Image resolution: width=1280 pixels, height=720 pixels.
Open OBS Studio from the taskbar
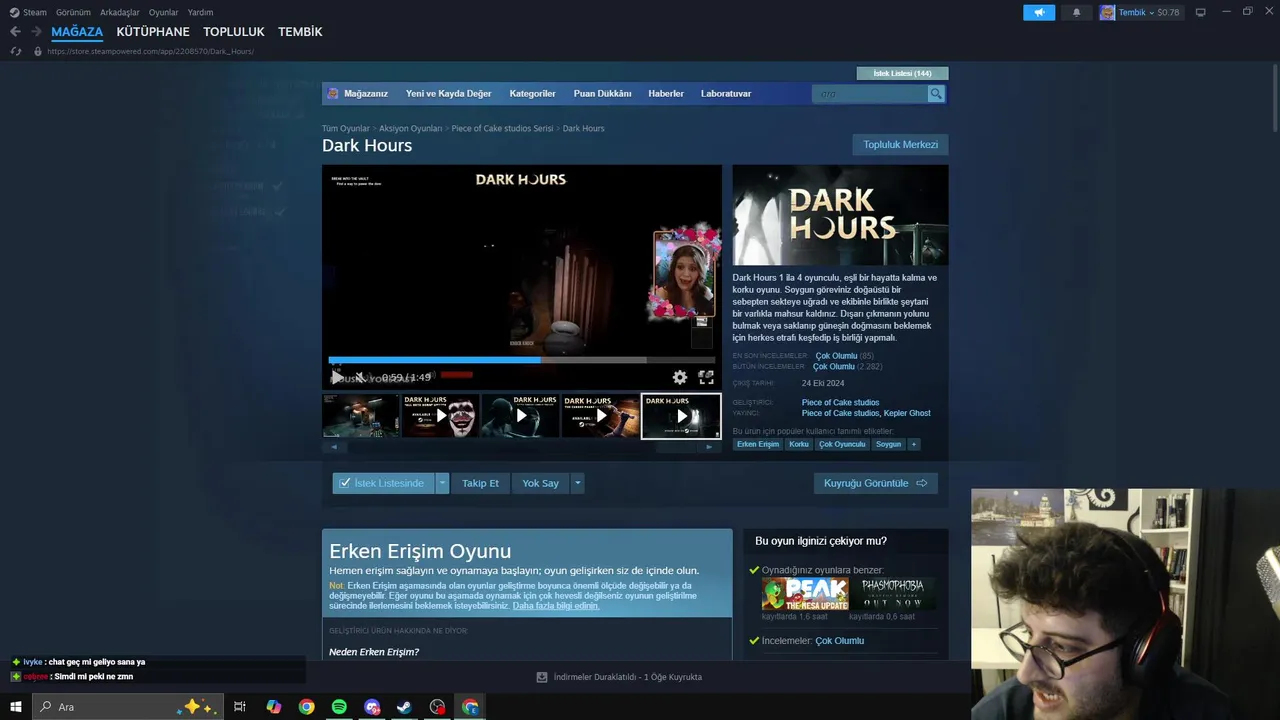click(437, 707)
